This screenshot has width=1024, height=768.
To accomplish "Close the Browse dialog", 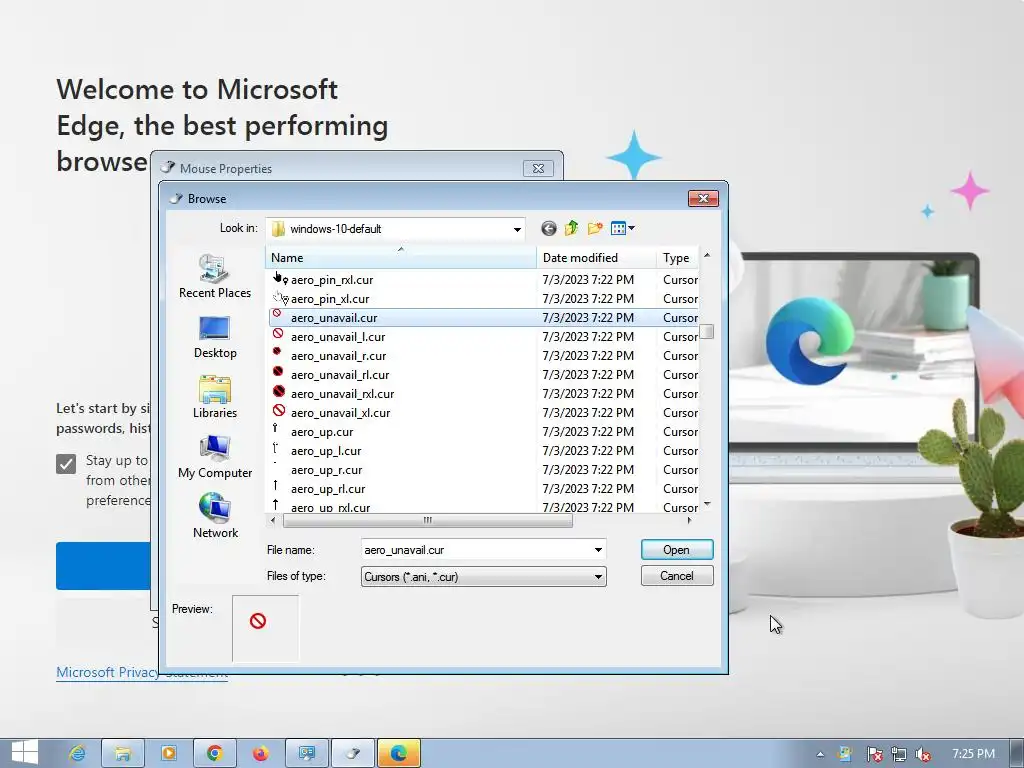I will (703, 198).
